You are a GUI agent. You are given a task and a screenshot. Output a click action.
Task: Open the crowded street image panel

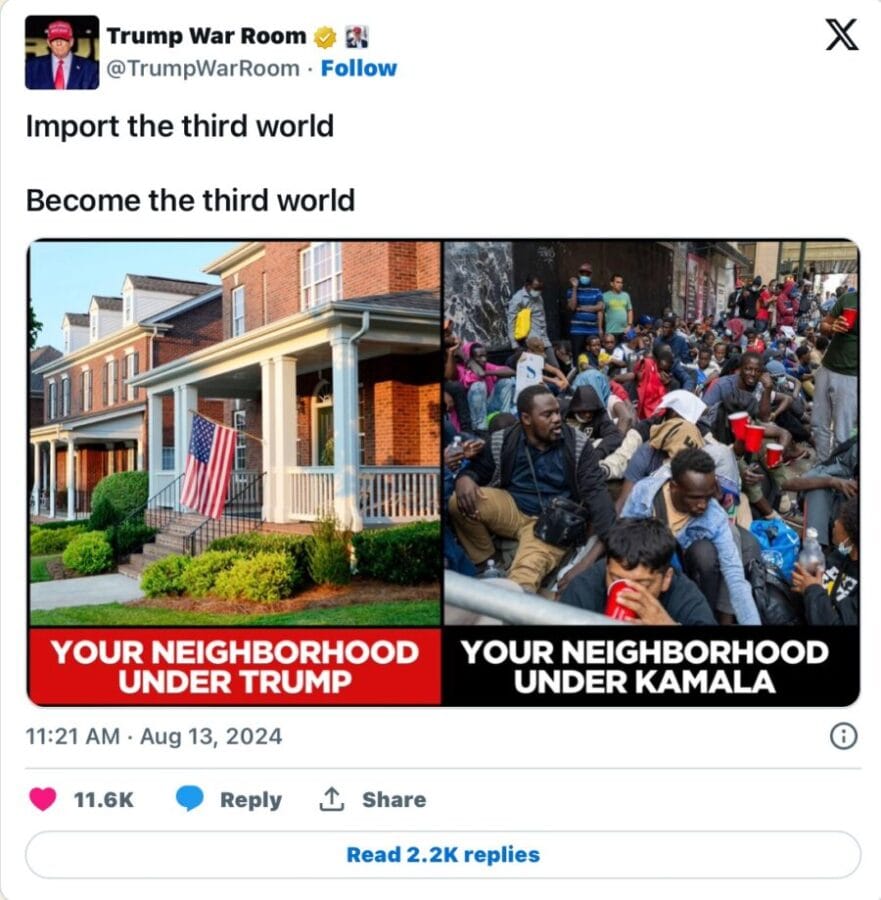pos(651,472)
